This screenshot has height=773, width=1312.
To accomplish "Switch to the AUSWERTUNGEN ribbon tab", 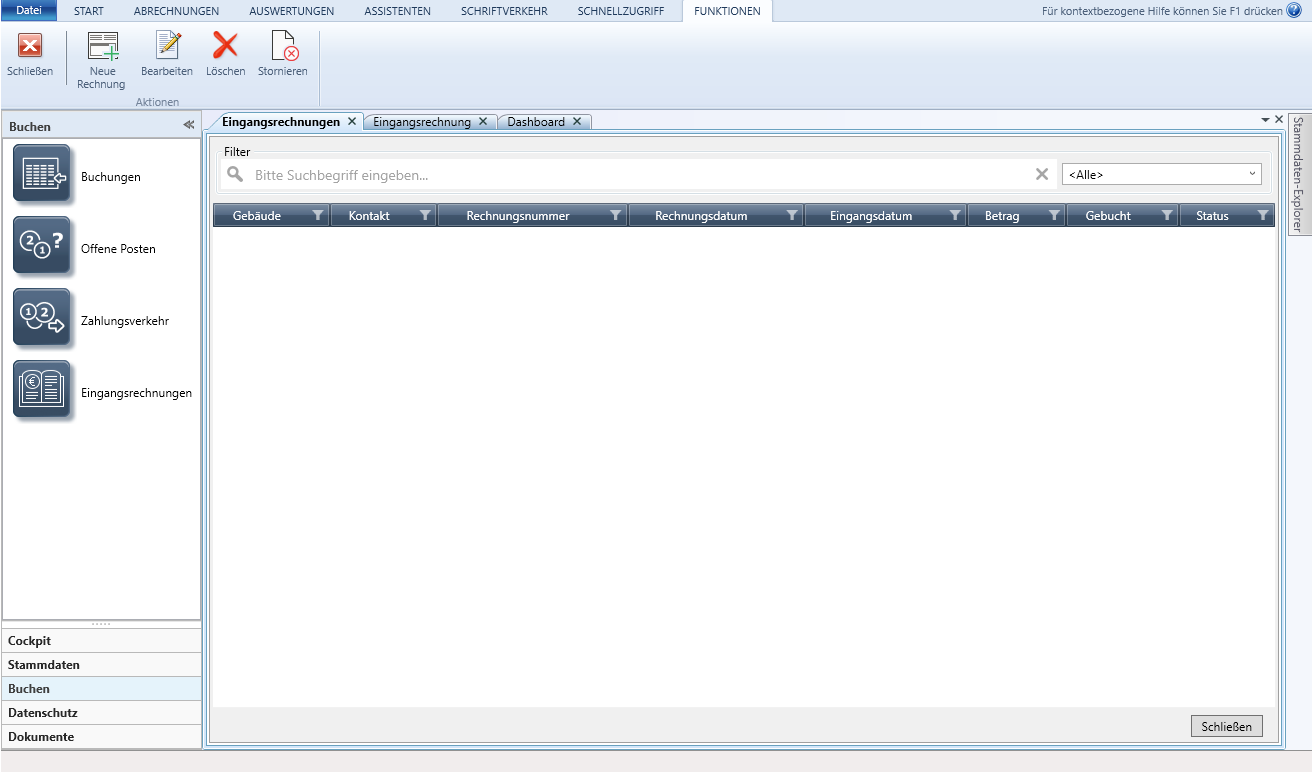I will tap(292, 11).
